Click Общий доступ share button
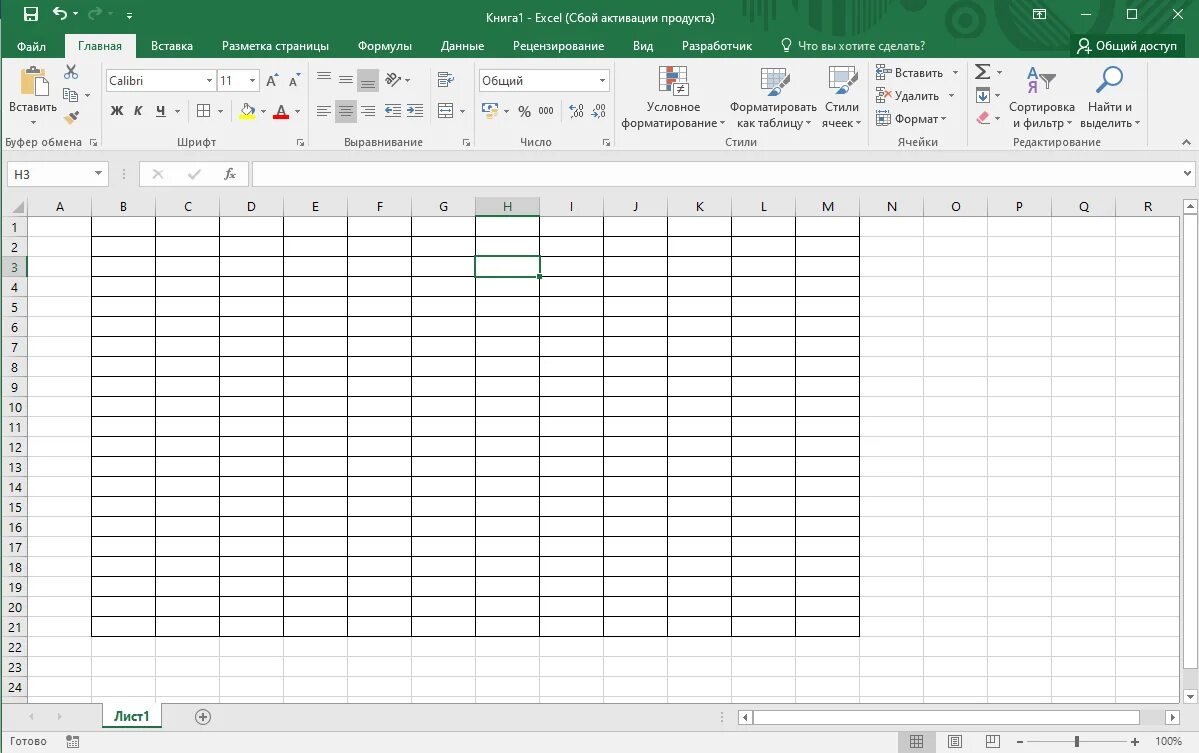 pos(1127,46)
